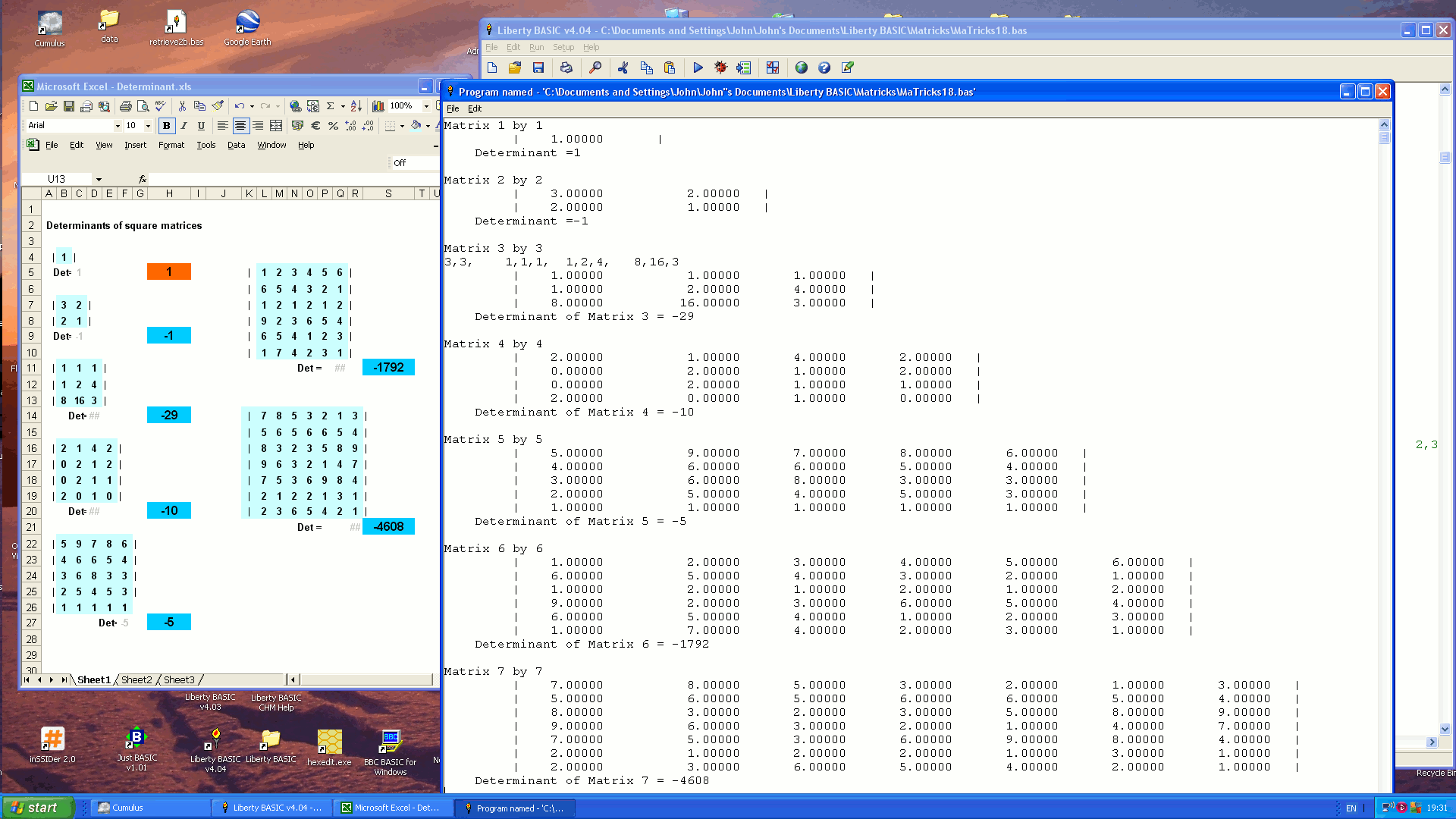Switch to Sheet2 in the Excel workbook
1456x819 pixels.
pos(136,679)
